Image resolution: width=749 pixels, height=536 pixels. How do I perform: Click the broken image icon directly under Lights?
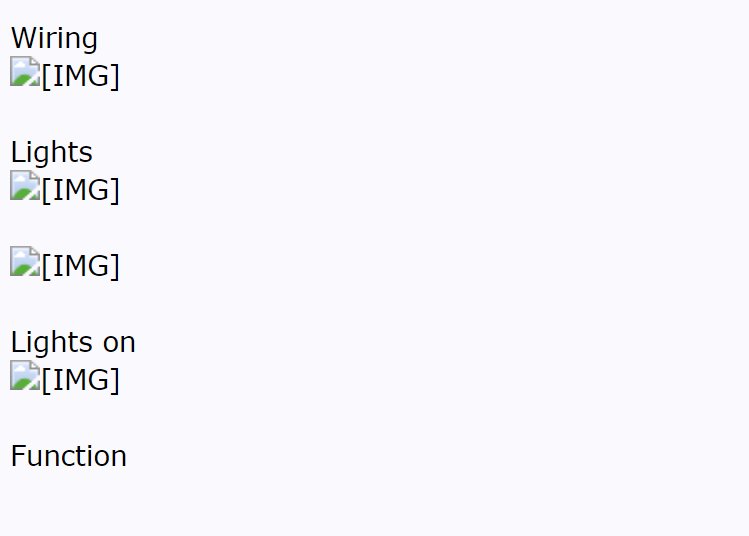(25, 185)
